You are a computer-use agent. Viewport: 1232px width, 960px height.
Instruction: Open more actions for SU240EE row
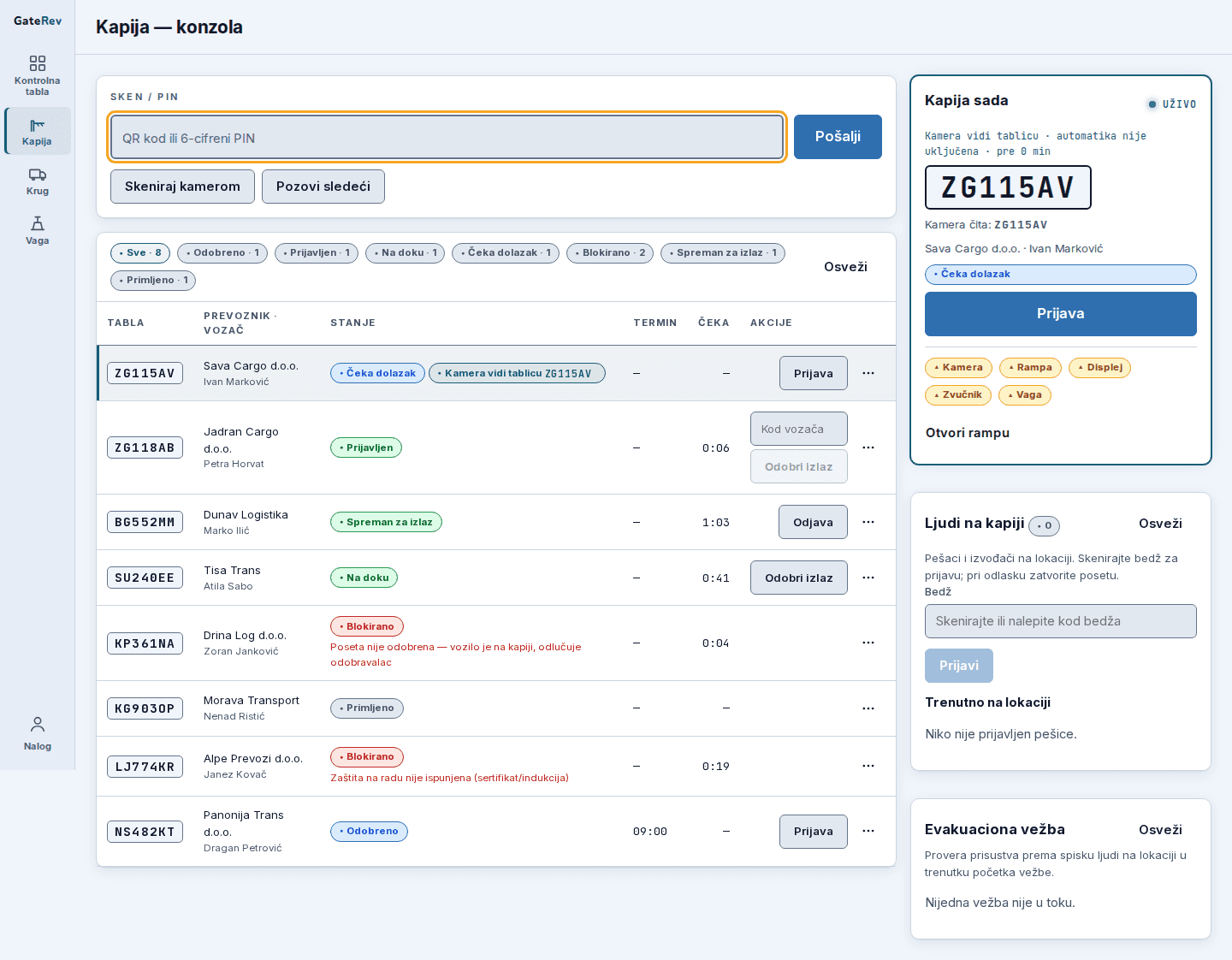[868, 578]
